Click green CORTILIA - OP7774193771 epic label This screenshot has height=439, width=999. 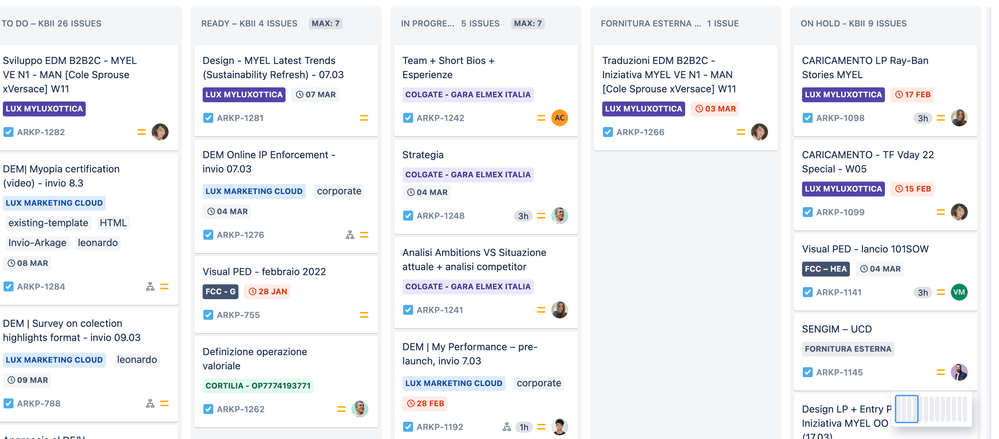[258, 385]
